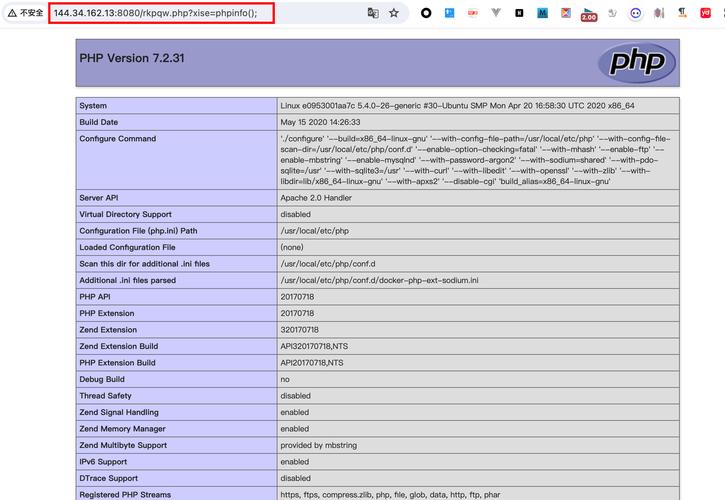Click the docker-php-ext-sodium.ini path value

[379, 280]
